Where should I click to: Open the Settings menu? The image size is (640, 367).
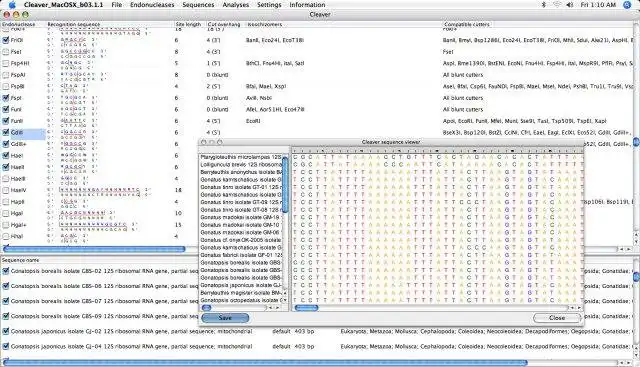tap(269, 5)
